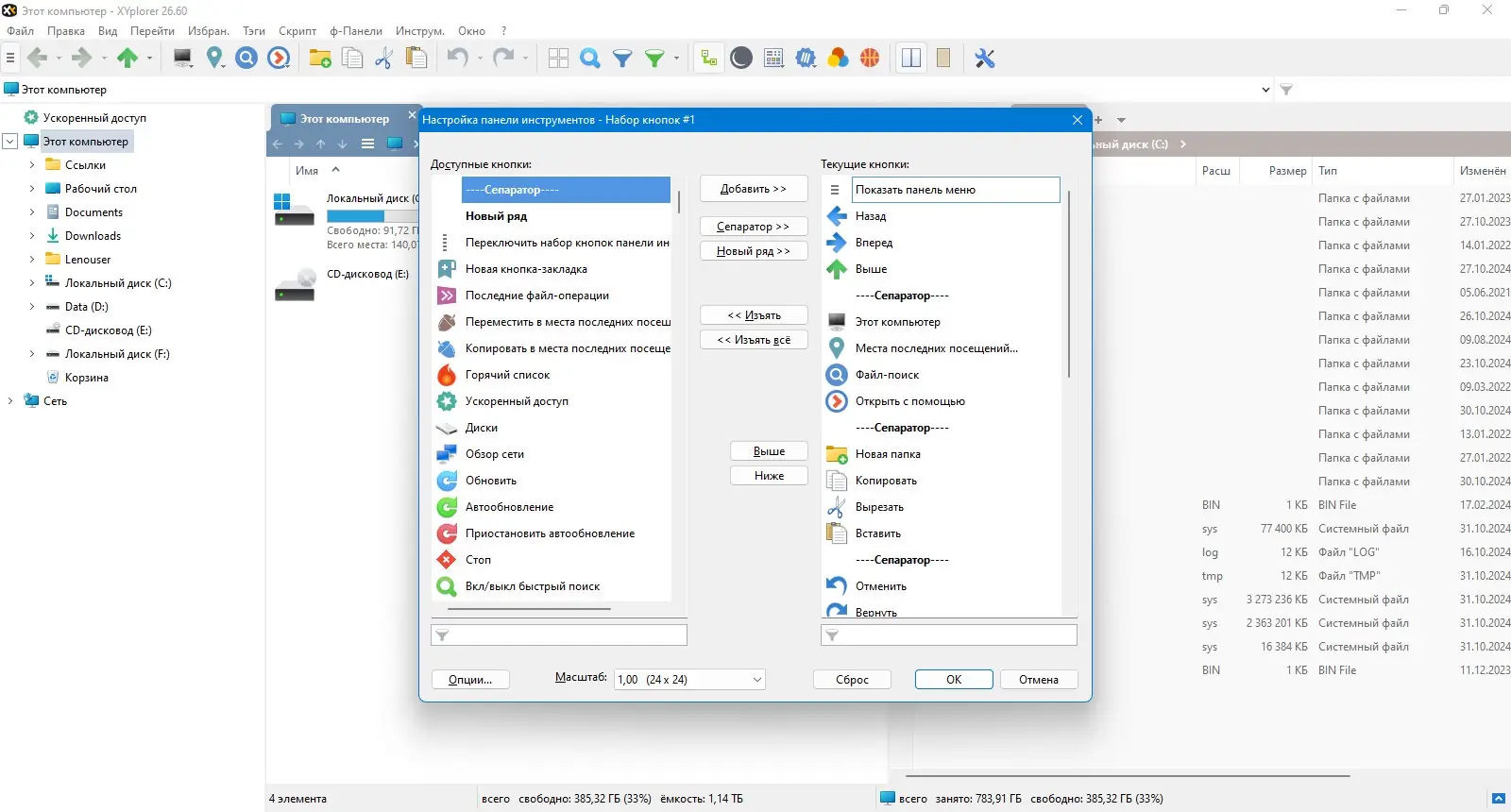Expand the Сеть tree node
Viewport: 1511px width, 812px height.
[10, 401]
